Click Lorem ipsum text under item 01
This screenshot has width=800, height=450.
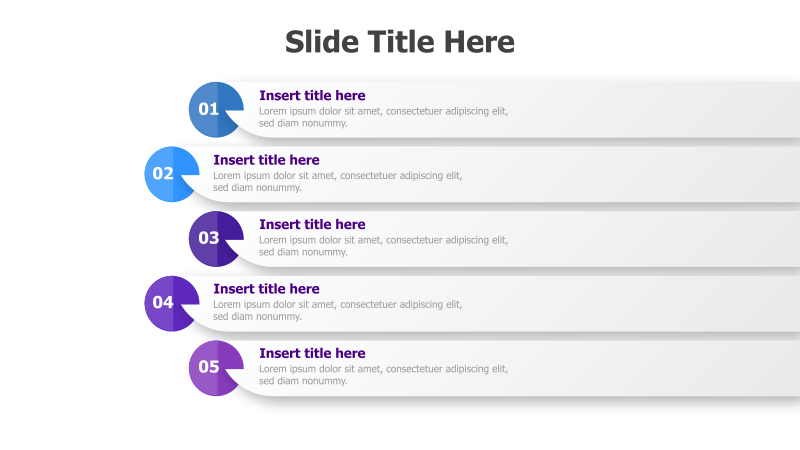(x=383, y=117)
